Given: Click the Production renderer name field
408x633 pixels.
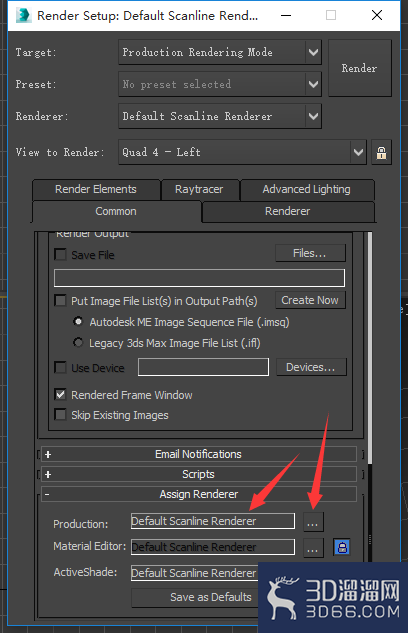Looking at the screenshot, I should click(x=213, y=521).
